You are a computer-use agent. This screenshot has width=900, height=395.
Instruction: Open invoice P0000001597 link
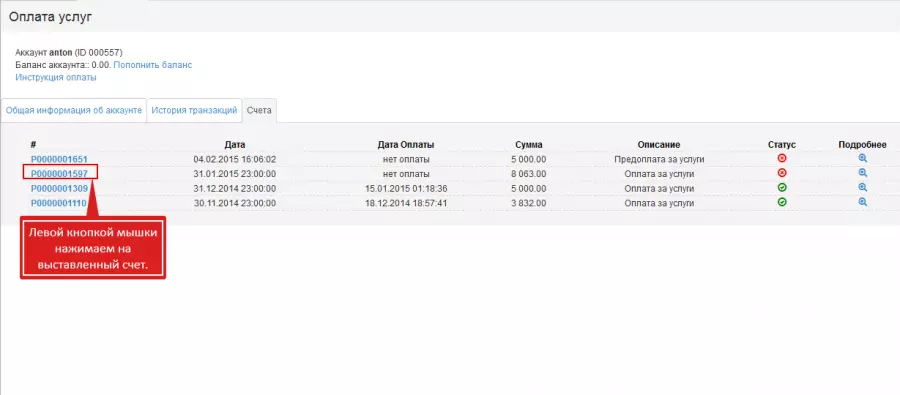pyautogui.click(x=59, y=173)
